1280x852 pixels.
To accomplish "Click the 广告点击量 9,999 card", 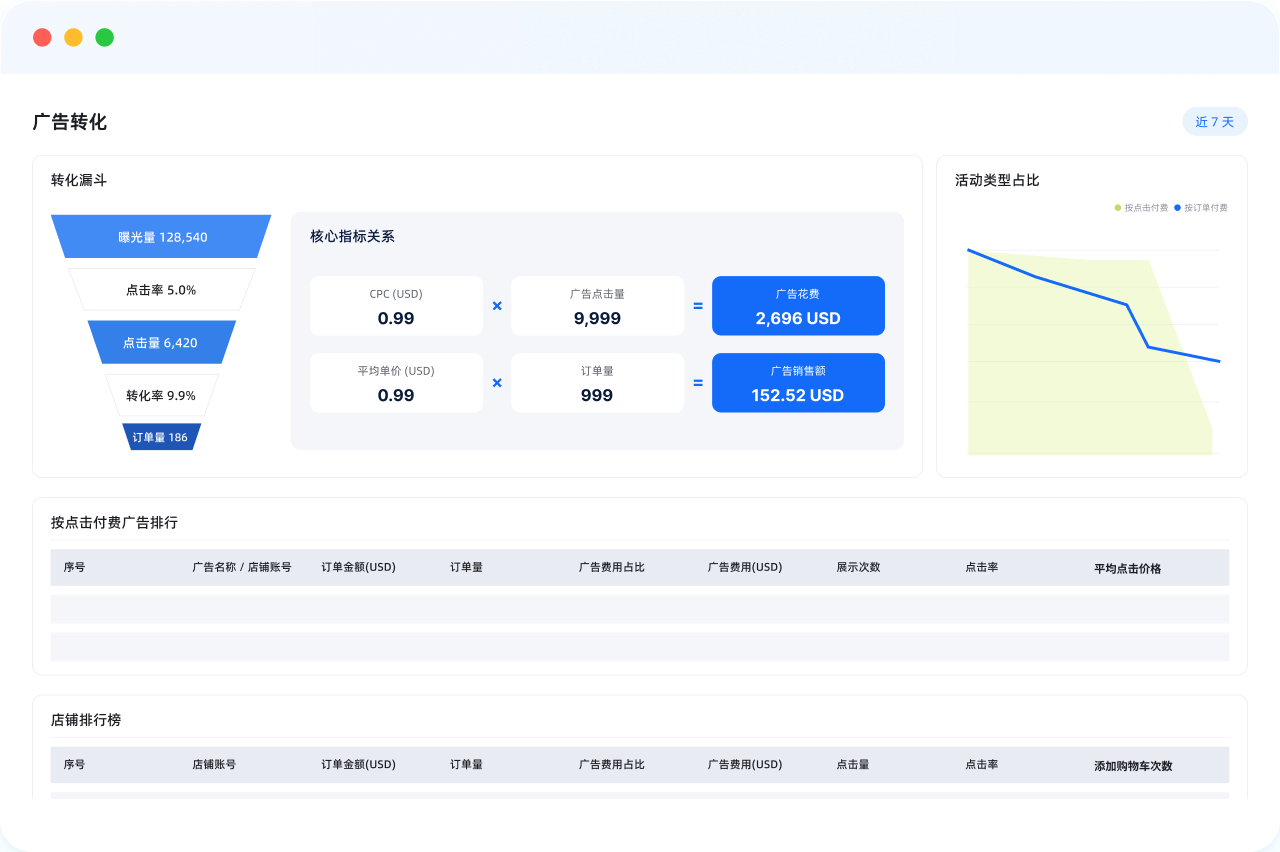I will pyautogui.click(x=597, y=306).
